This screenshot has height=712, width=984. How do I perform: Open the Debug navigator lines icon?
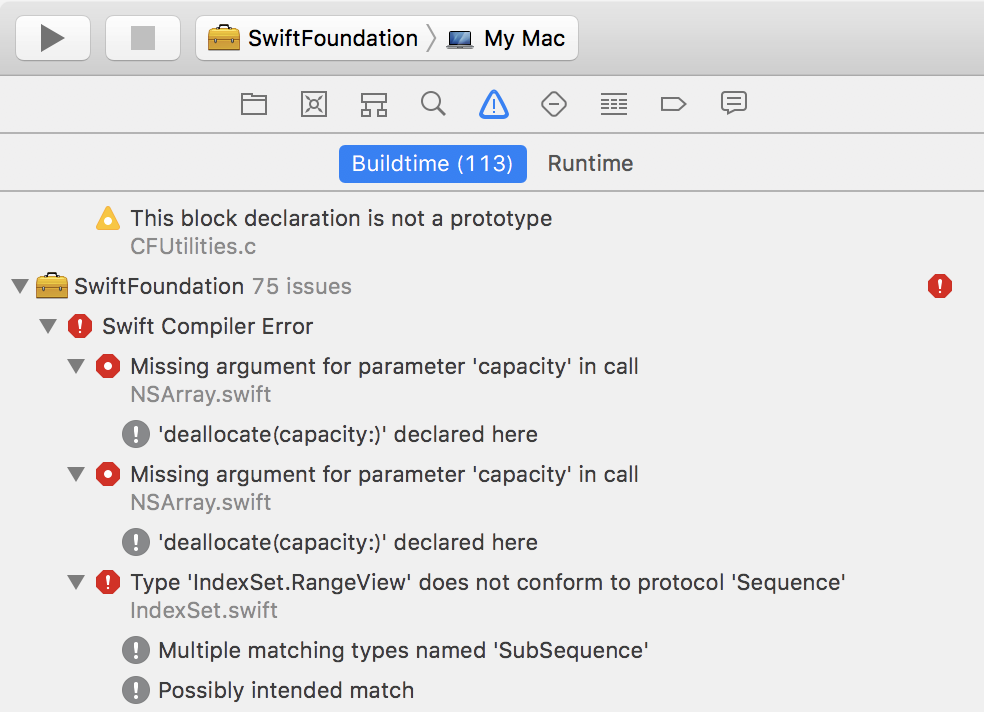tap(614, 104)
